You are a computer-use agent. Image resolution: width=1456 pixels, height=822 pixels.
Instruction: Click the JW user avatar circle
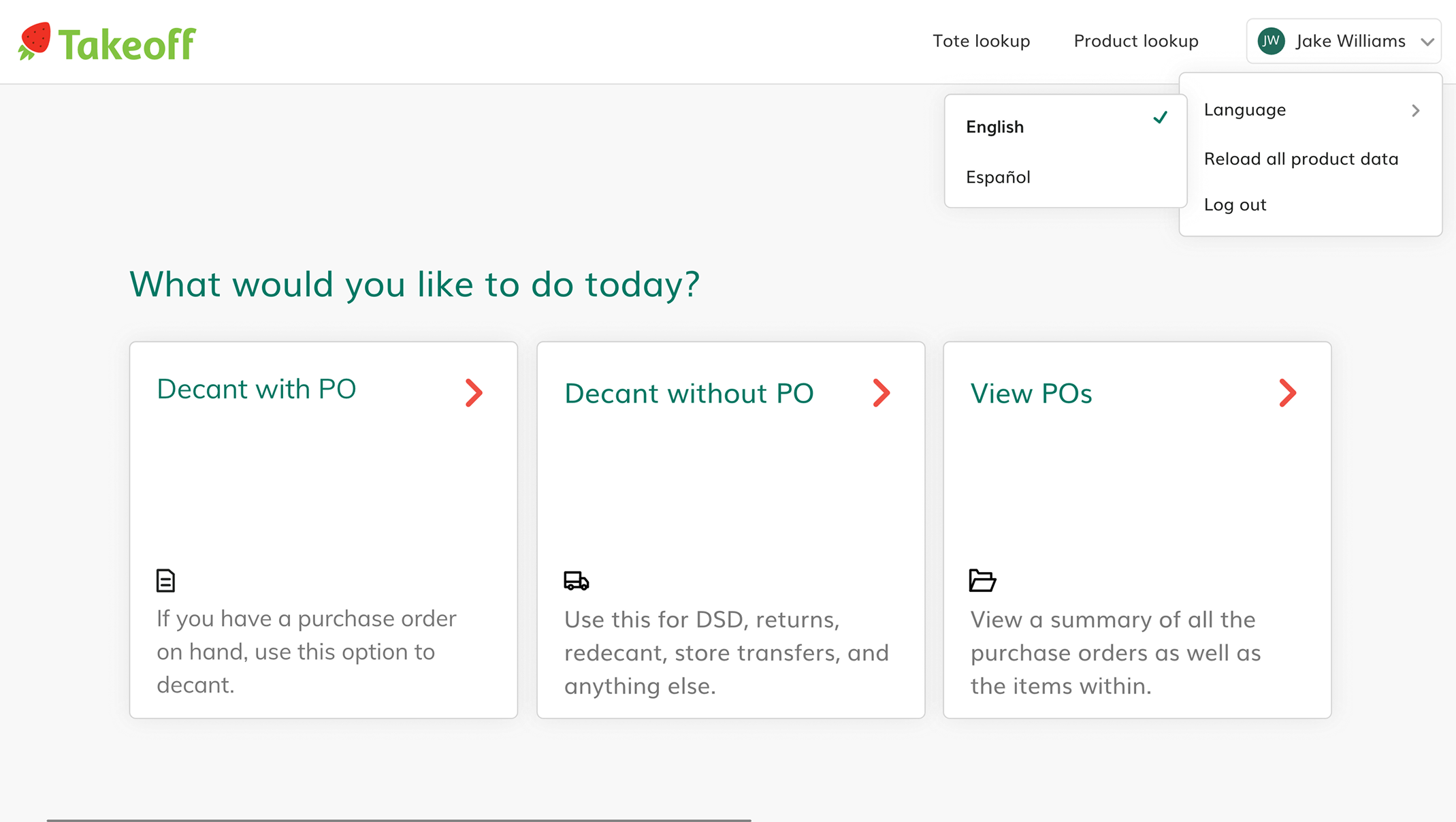coord(1271,41)
